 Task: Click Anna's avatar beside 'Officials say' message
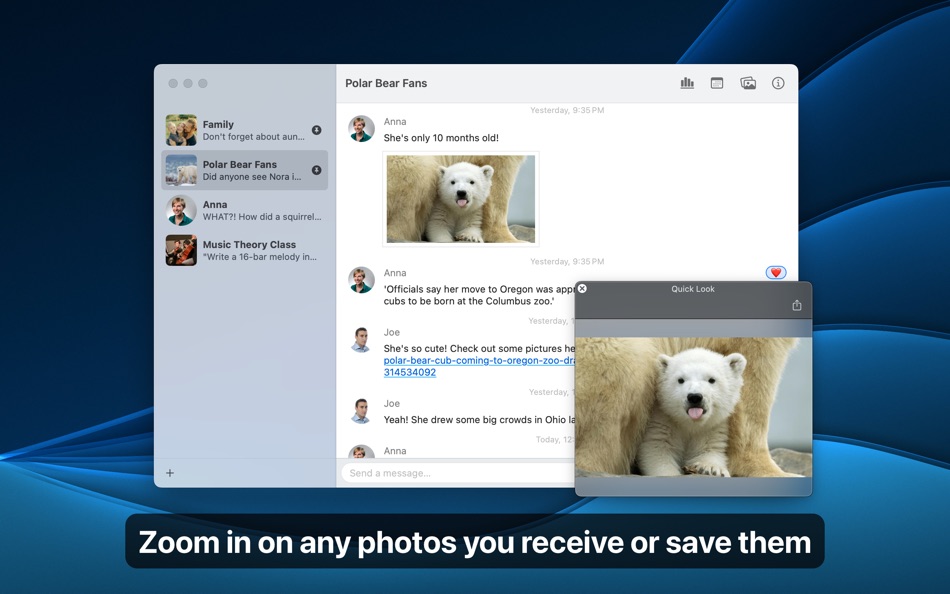tap(361, 280)
